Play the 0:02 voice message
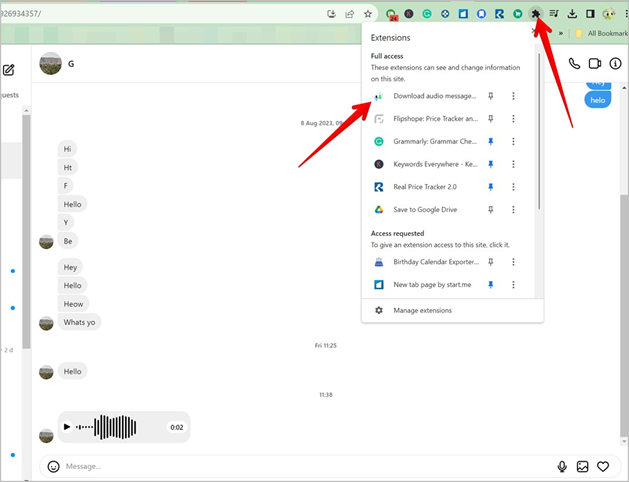The image size is (629, 482). click(67, 427)
